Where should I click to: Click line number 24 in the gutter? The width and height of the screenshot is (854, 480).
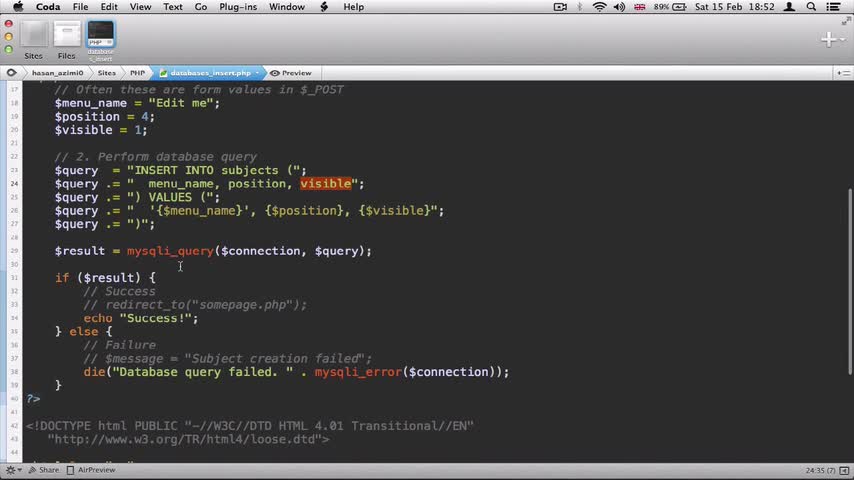pos(14,184)
